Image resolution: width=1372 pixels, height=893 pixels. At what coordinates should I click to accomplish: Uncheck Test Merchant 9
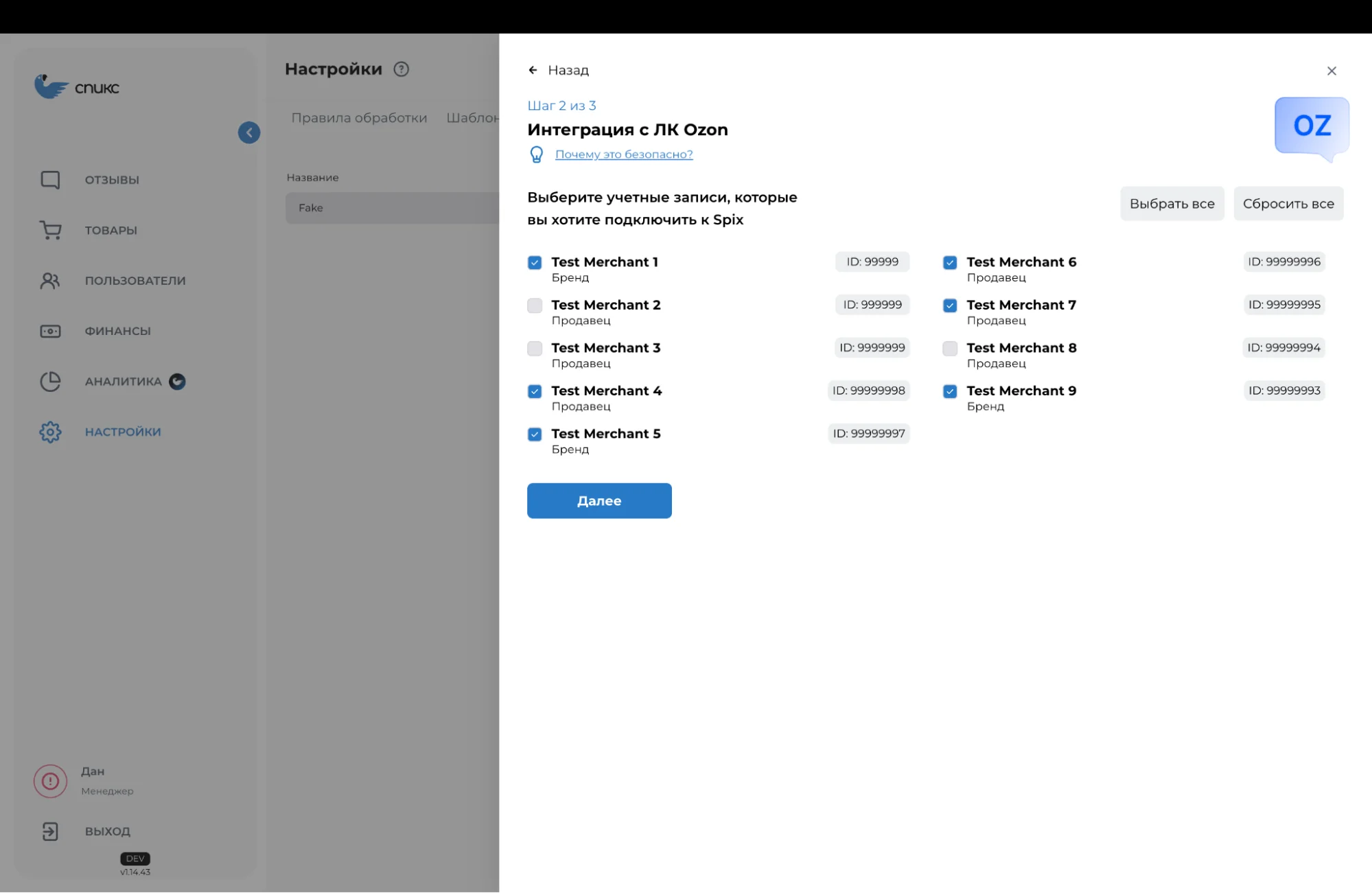pyautogui.click(x=950, y=391)
